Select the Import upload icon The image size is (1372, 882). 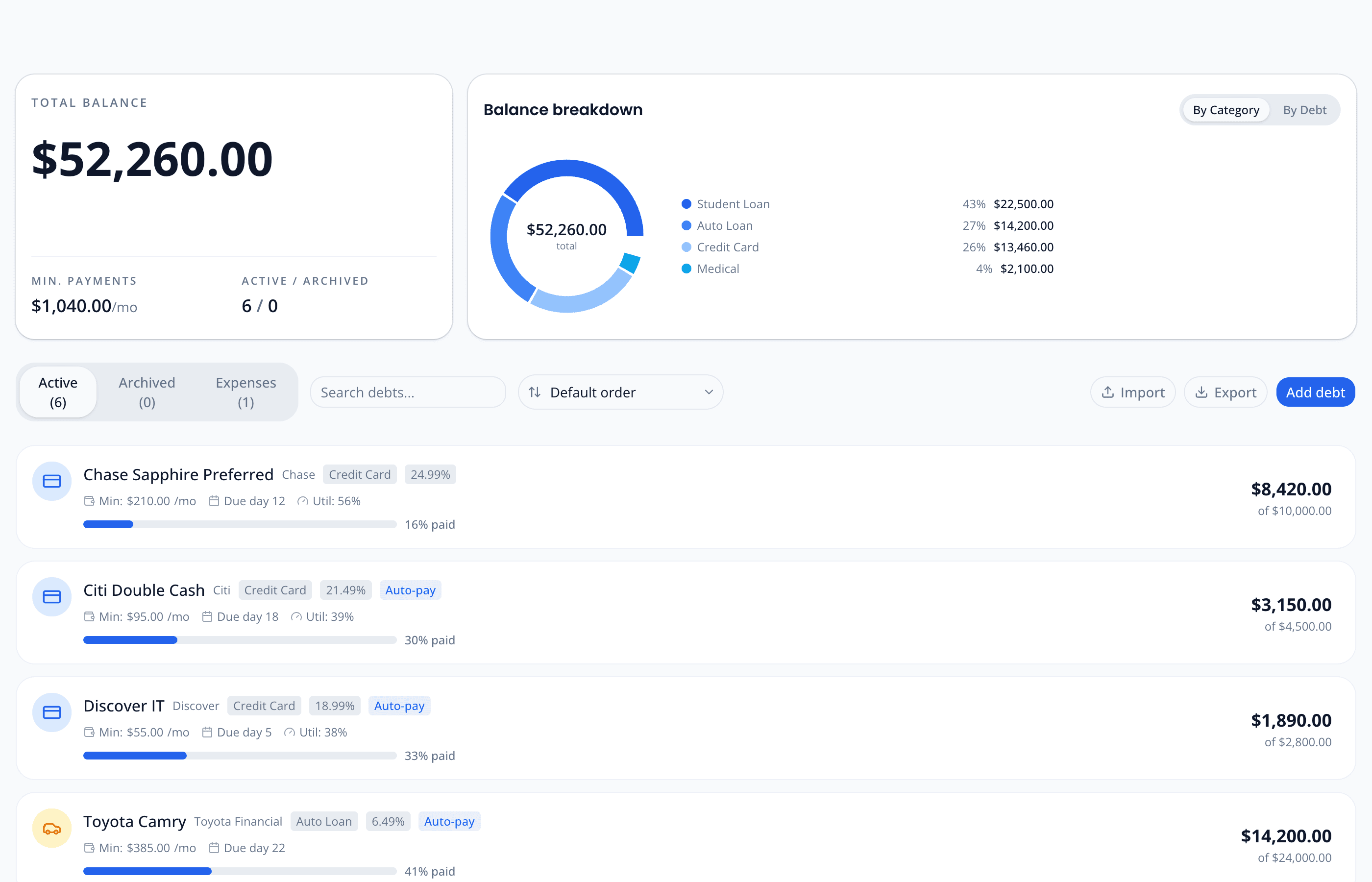pos(1107,392)
